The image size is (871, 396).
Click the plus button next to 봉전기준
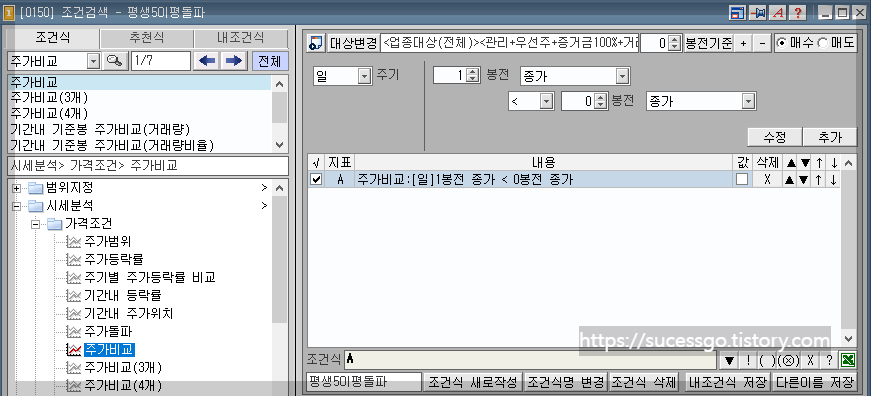tap(743, 43)
